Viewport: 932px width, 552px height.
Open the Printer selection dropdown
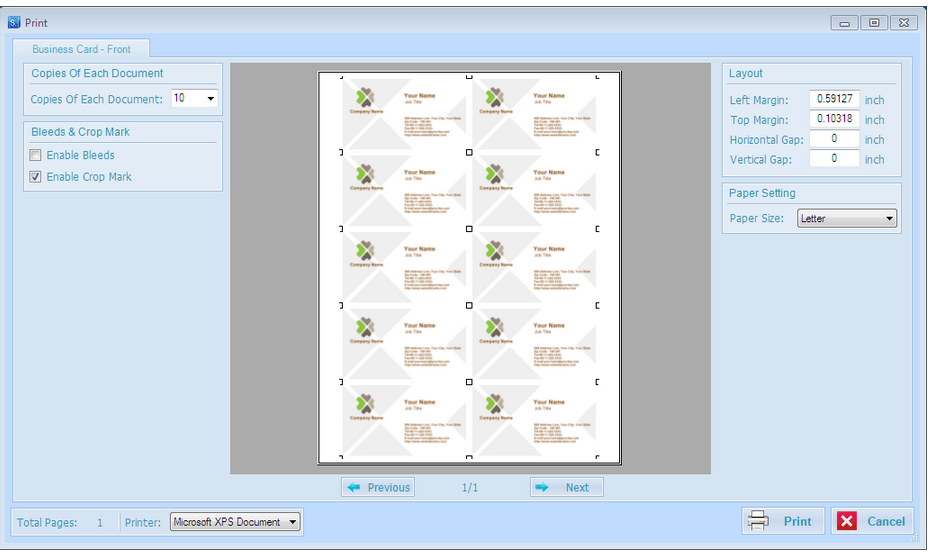pyautogui.click(x=292, y=522)
